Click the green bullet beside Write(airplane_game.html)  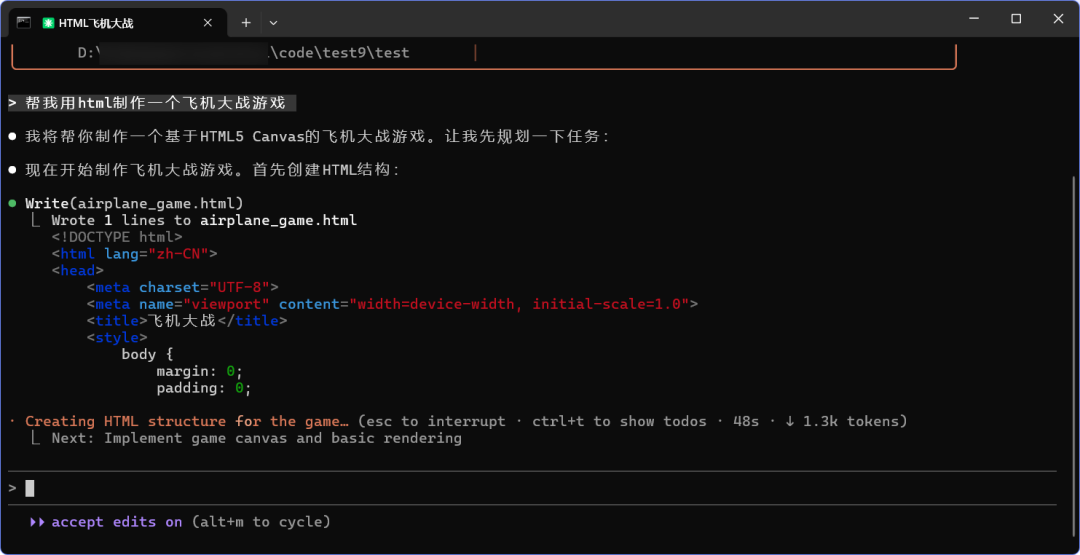pos(13,204)
